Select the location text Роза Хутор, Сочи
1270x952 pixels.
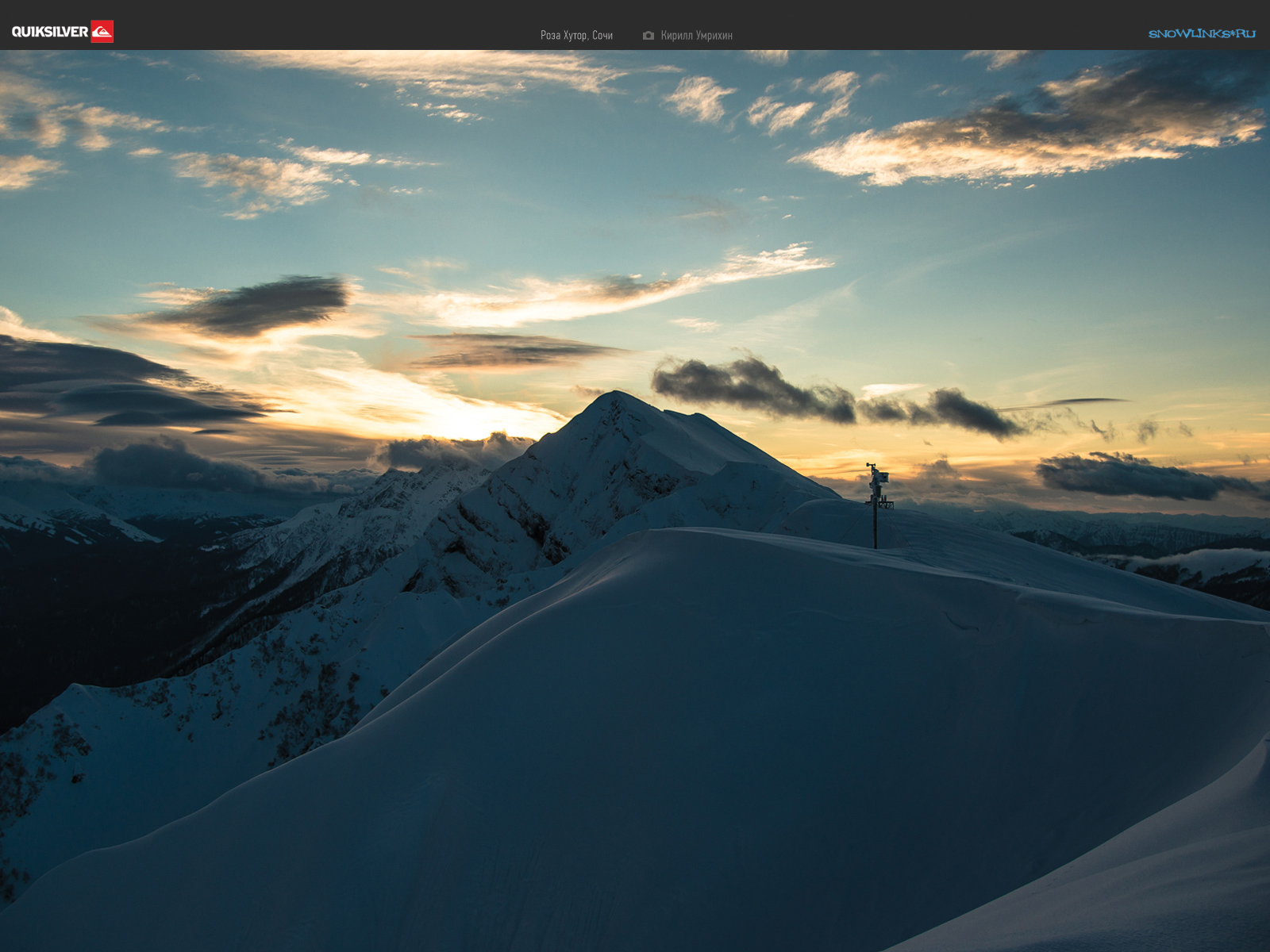coord(576,36)
